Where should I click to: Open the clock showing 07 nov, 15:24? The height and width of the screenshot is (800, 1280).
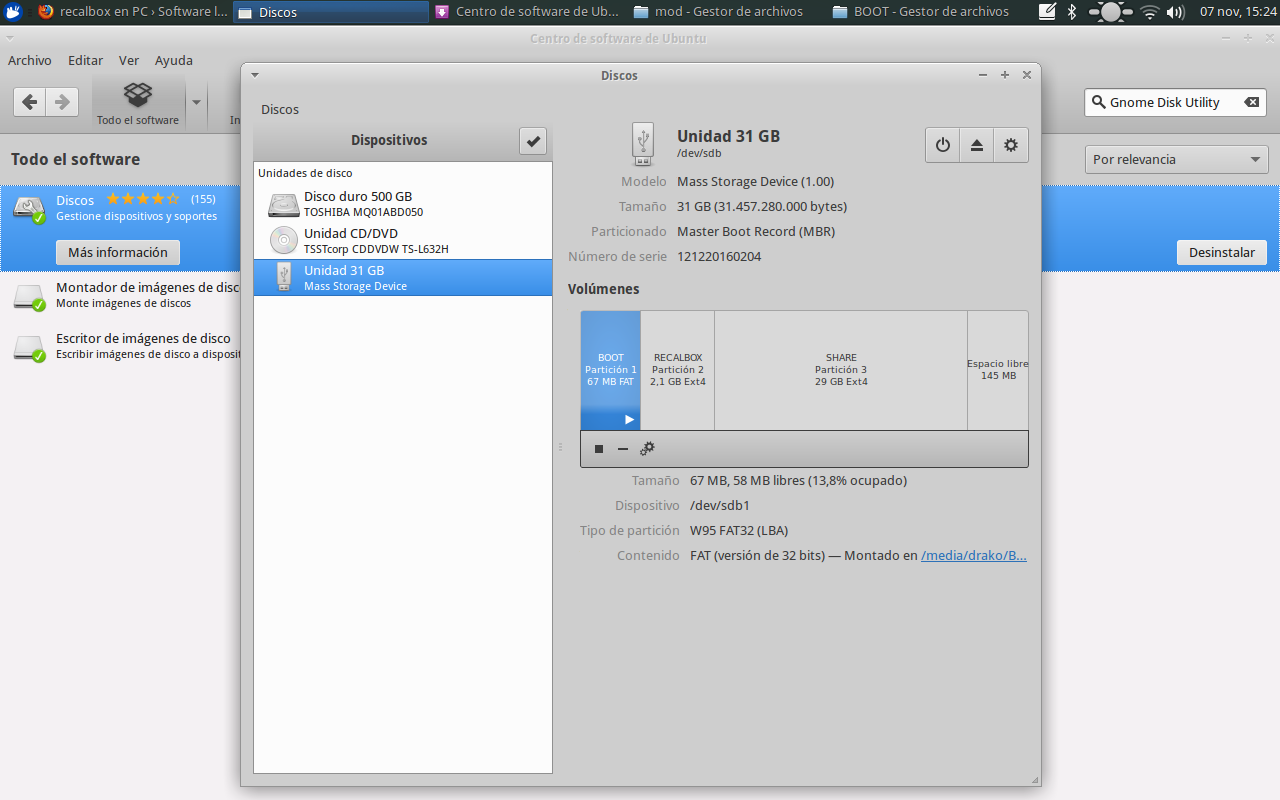point(1237,12)
